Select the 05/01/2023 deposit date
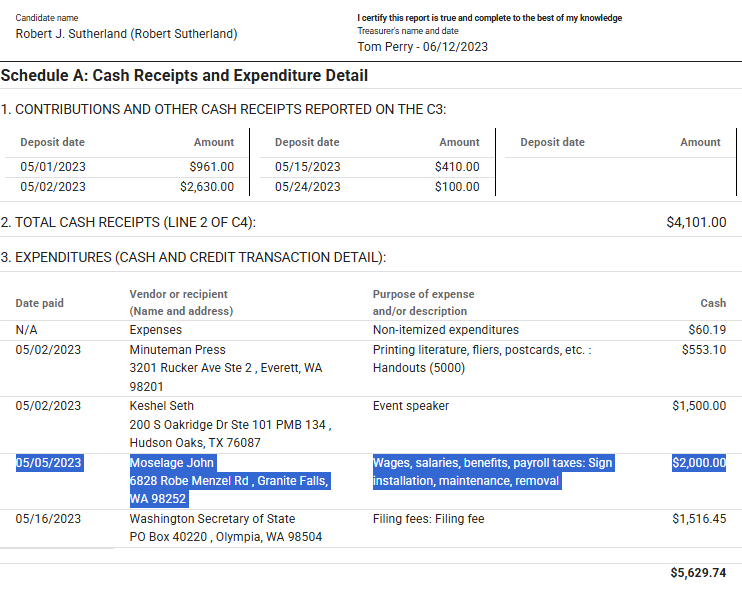Screen dimensions: 742x589 pos(53,167)
